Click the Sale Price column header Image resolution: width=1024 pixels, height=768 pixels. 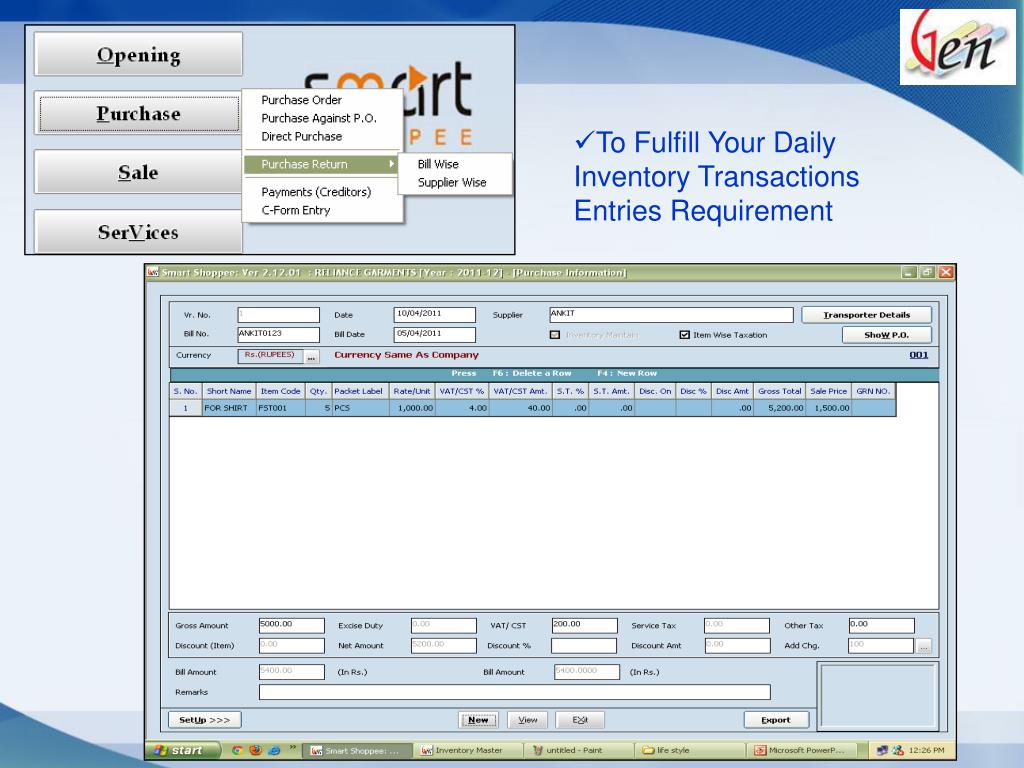click(x=828, y=391)
